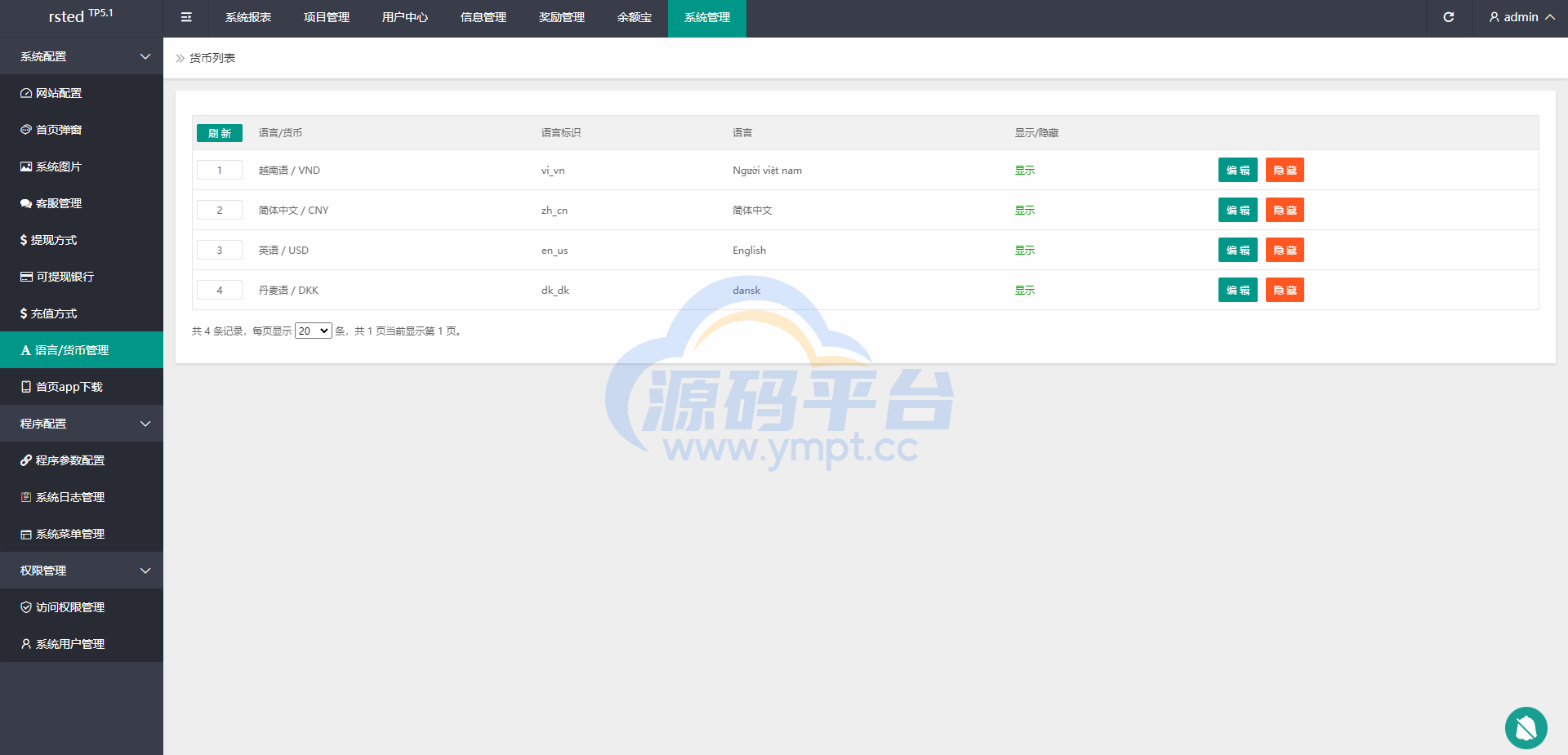Click the sort order field of 越南语 row
This screenshot has height=755, width=1568.
pyautogui.click(x=220, y=170)
